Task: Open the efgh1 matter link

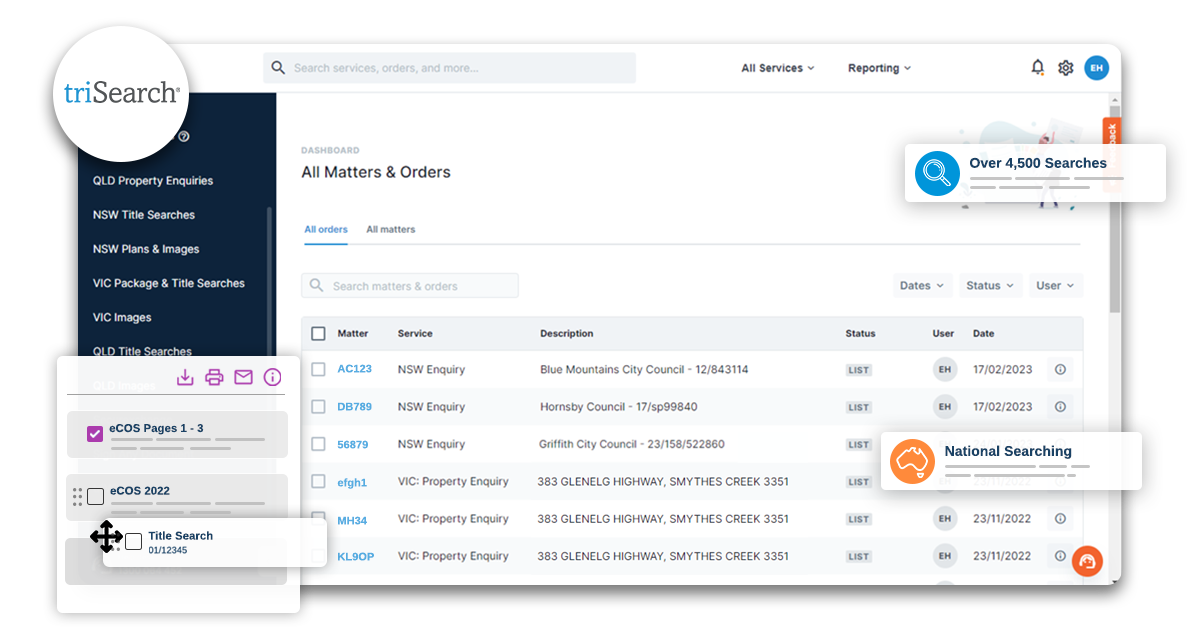Action: point(352,482)
